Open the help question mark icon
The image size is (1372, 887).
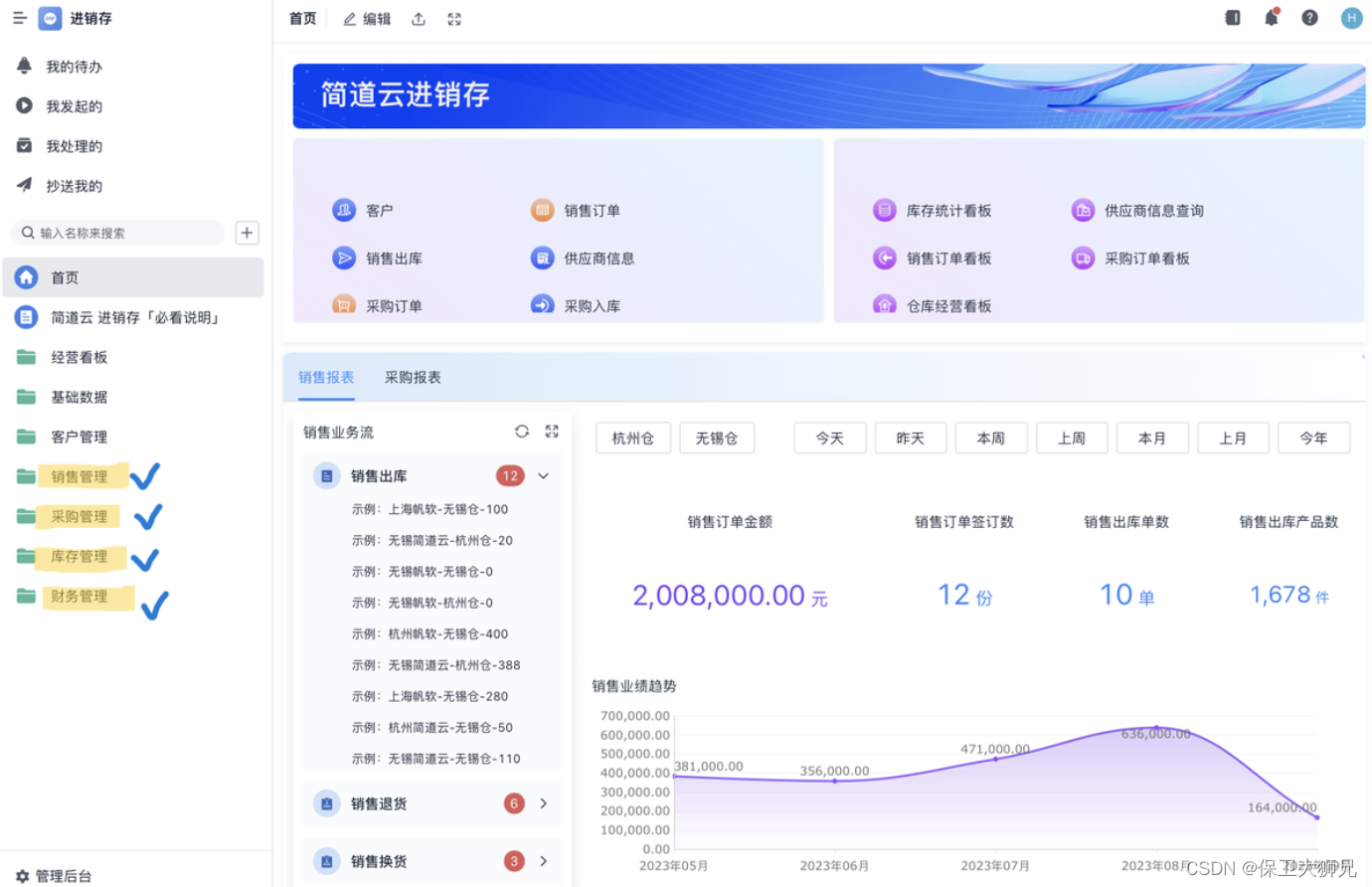[x=1310, y=18]
